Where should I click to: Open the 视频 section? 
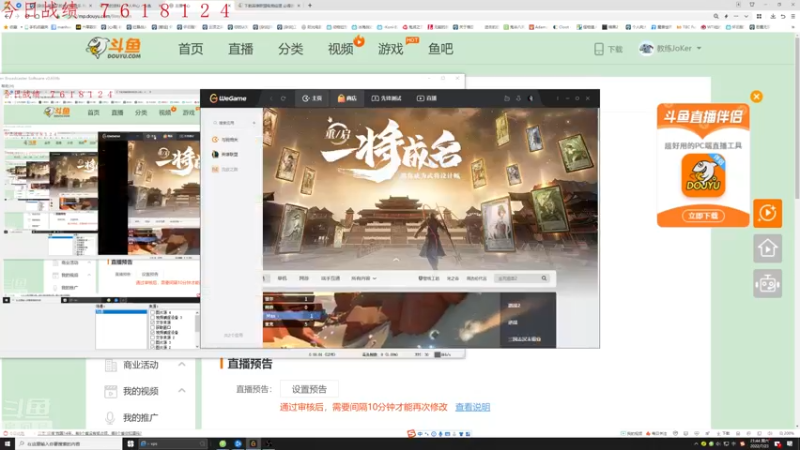pyautogui.click(x=340, y=49)
